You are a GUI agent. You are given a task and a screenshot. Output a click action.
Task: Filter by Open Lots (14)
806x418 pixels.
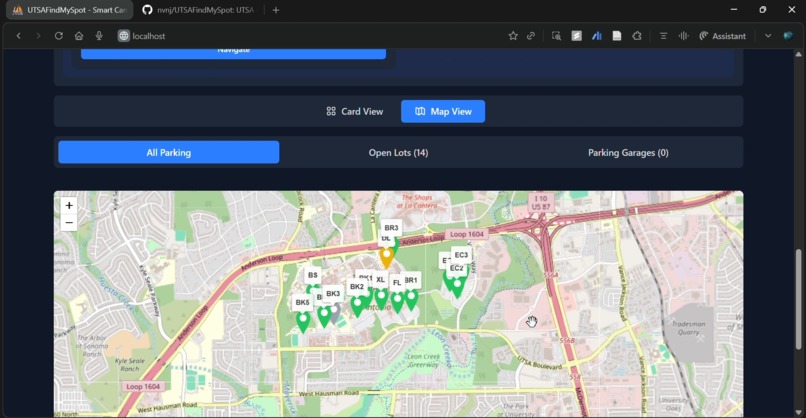click(x=398, y=153)
